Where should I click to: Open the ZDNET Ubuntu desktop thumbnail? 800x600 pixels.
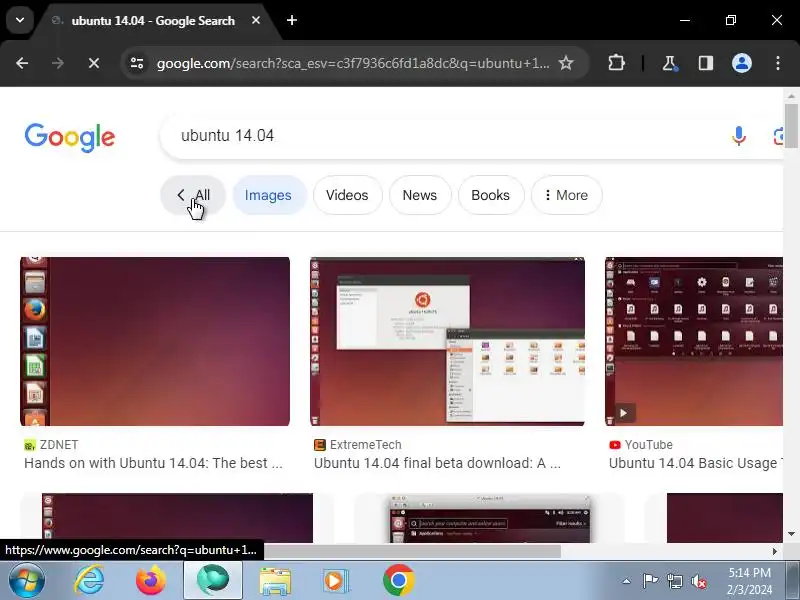(x=155, y=341)
